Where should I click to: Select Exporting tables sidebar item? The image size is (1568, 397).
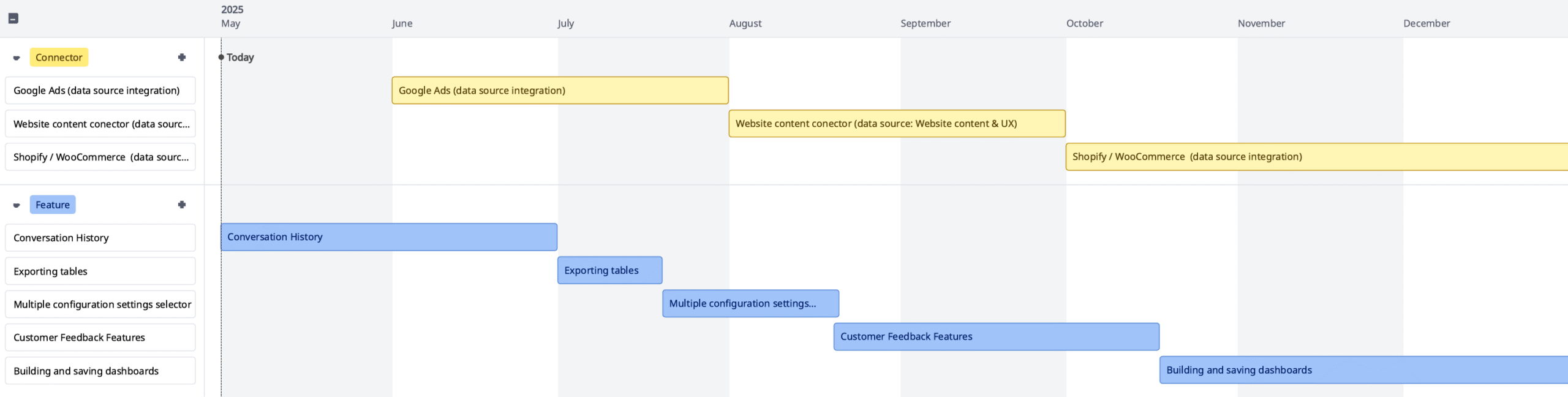[100, 271]
